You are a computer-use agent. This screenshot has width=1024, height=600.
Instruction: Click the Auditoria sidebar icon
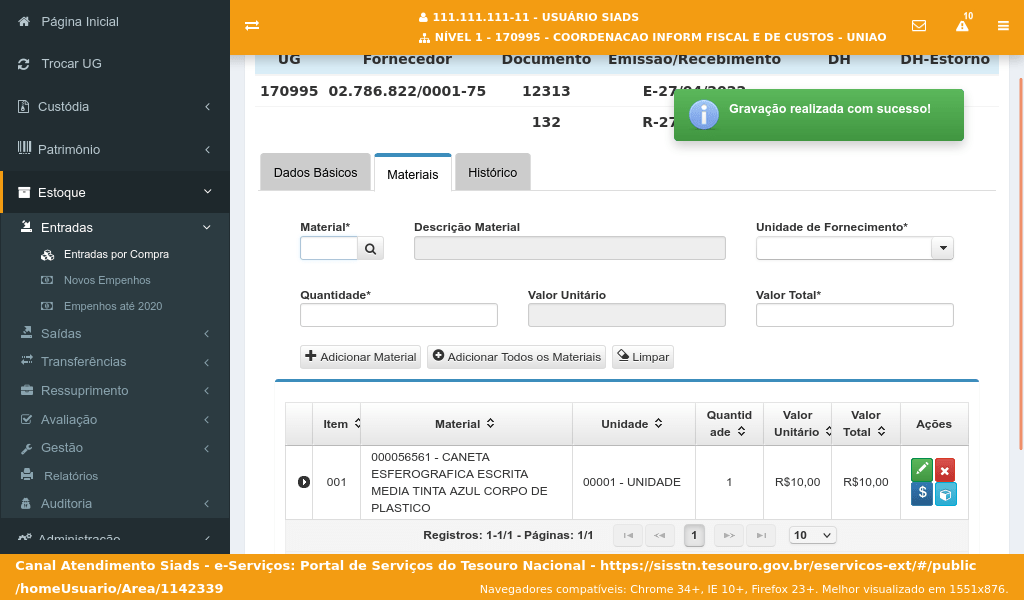coord(26,503)
